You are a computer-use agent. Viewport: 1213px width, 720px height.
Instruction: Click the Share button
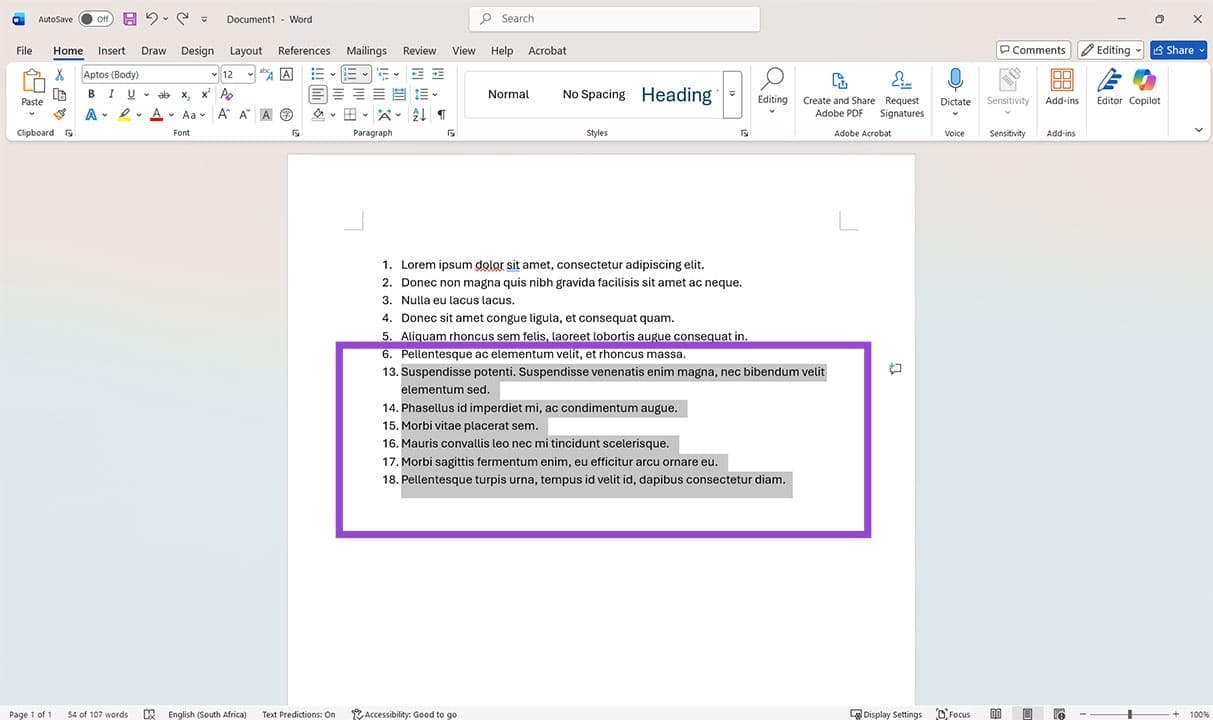[x=1177, y=50]
